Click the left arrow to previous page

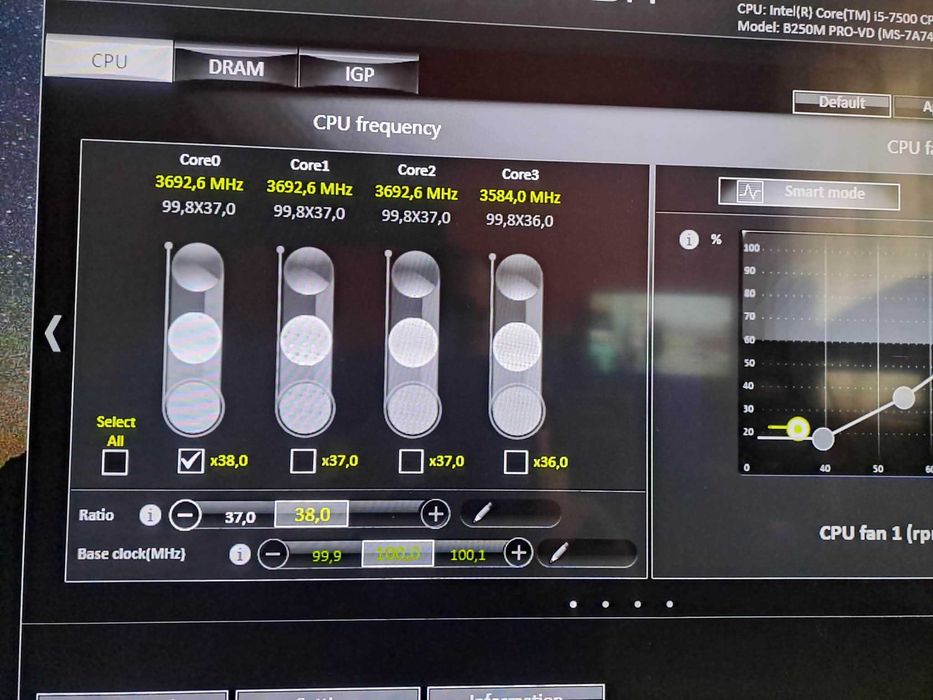[54, 333]
